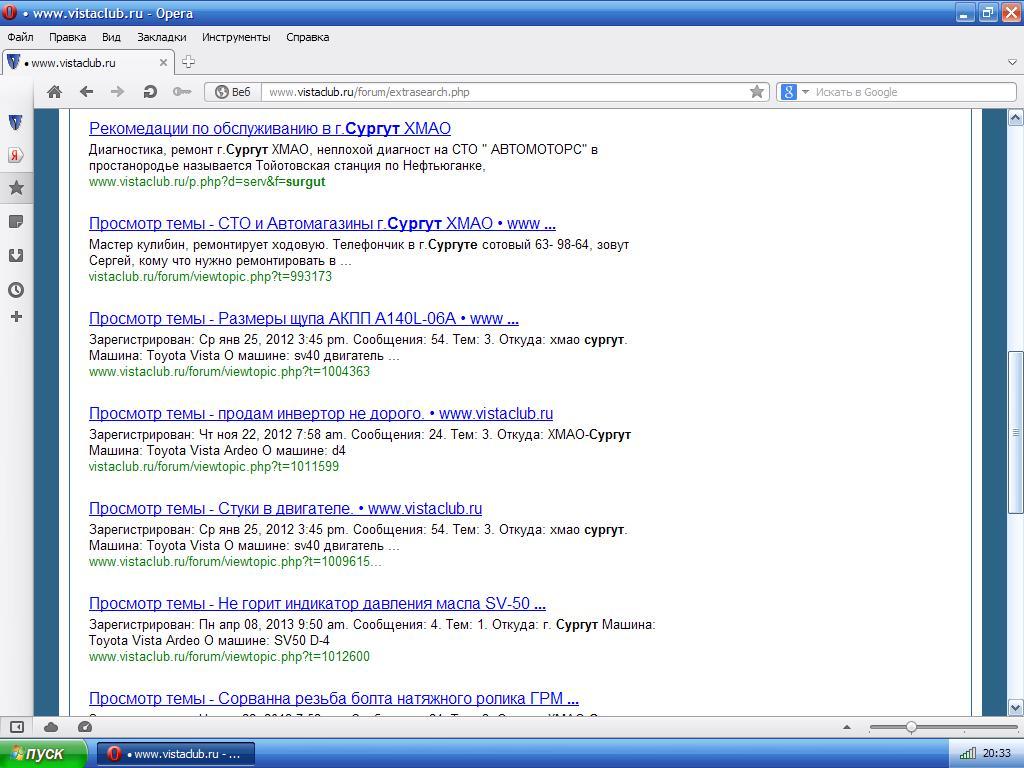Screen dimensions: 1024x768
Task: Open link about Размеры щупа АКПП A140L-06A
Action: click(x=303, y=319)
